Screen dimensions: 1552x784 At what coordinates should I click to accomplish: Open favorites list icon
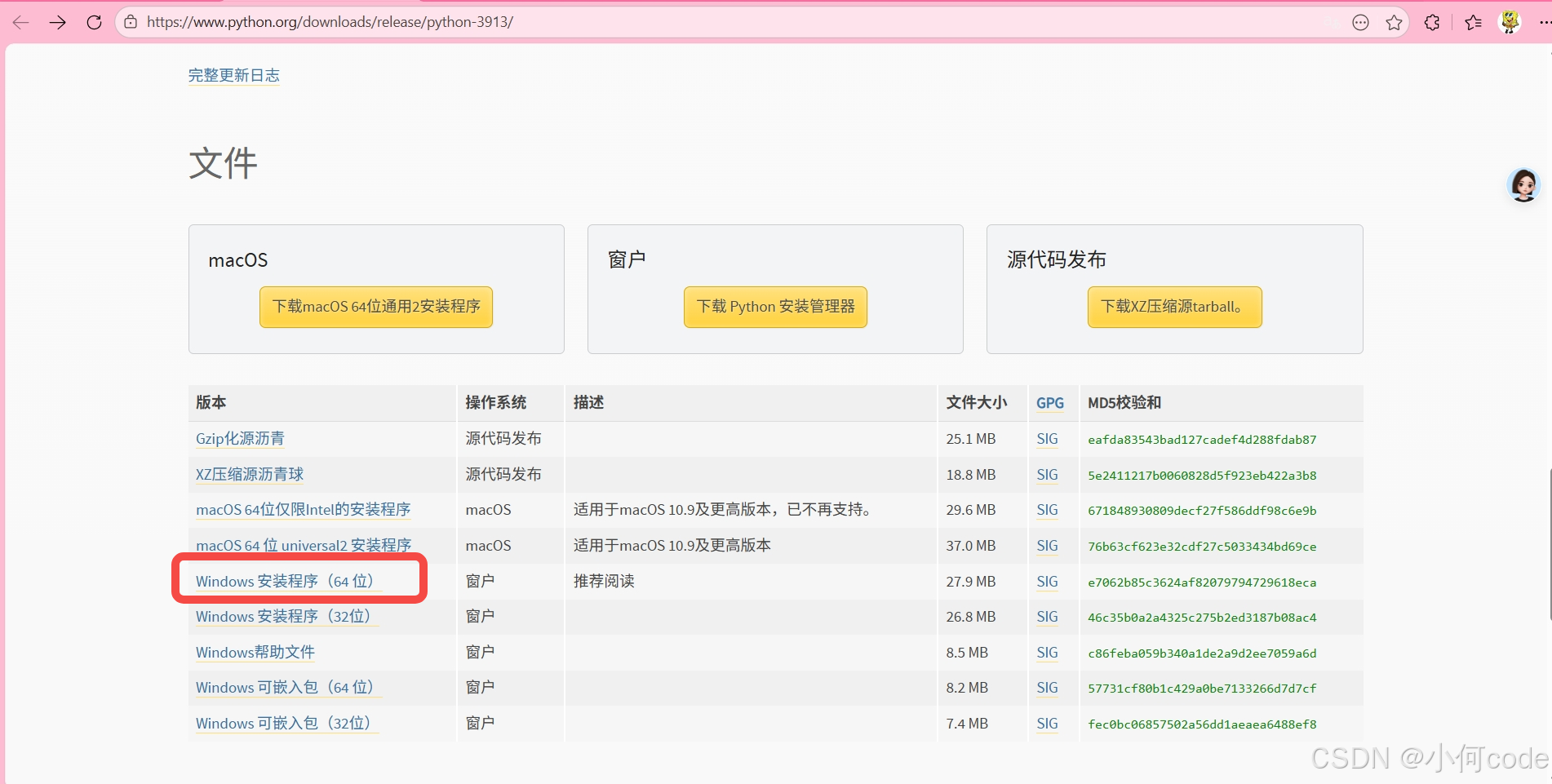[x=1473, y=23]
